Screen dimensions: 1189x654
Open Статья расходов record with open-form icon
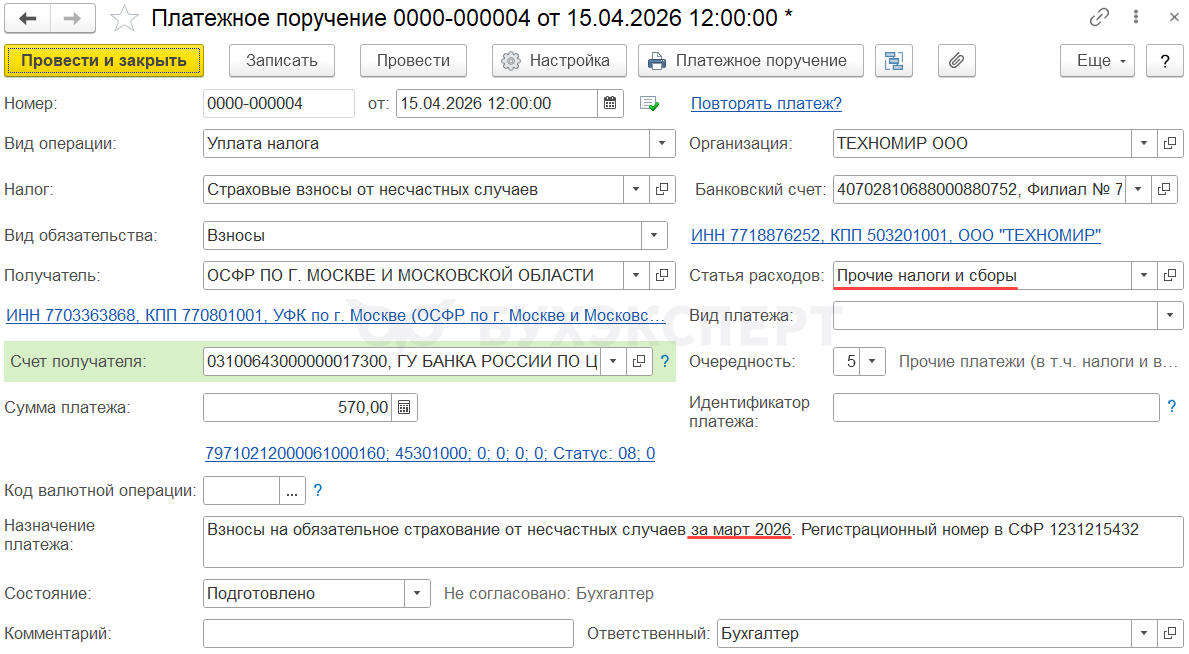(1170, 275)
